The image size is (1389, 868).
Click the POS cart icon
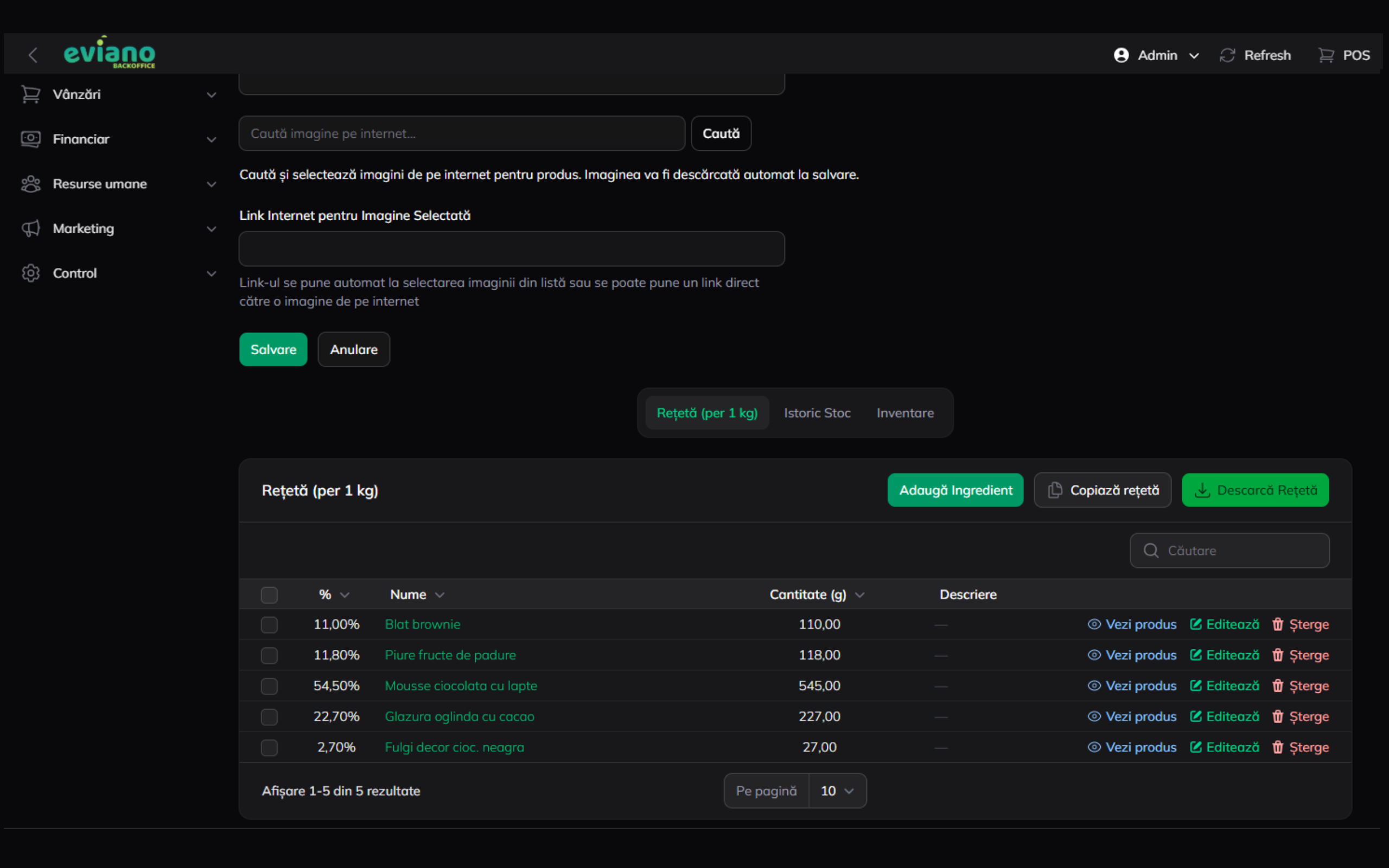point(1326,55)
